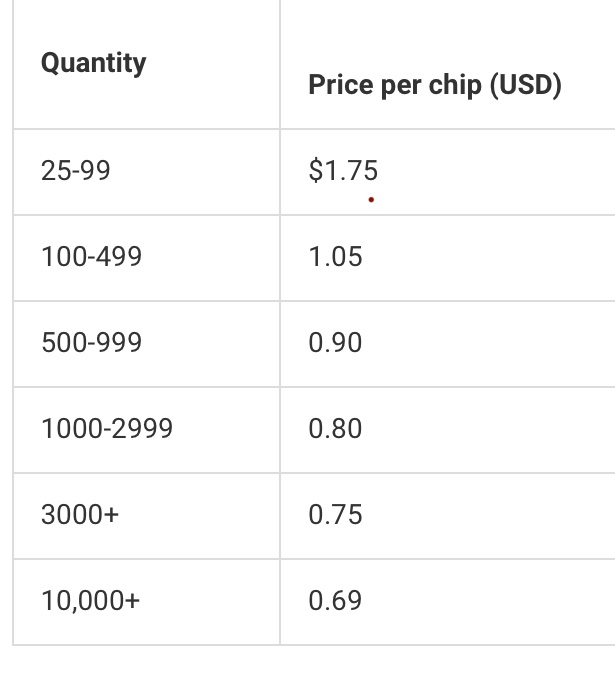This screenshot has height=678, width=615.
Task: Click the 1.05 price value
Action: pyautogui.click(x=335, y=257)
